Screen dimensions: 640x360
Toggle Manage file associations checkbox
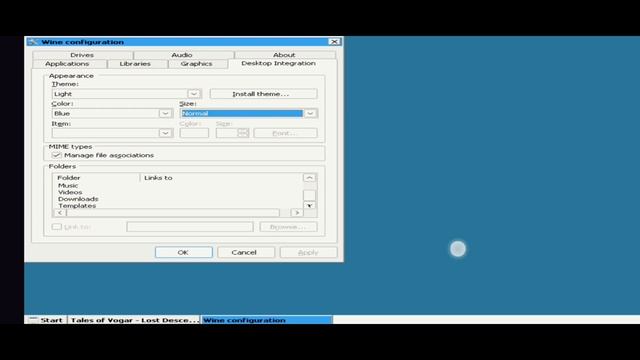[56, 155]
